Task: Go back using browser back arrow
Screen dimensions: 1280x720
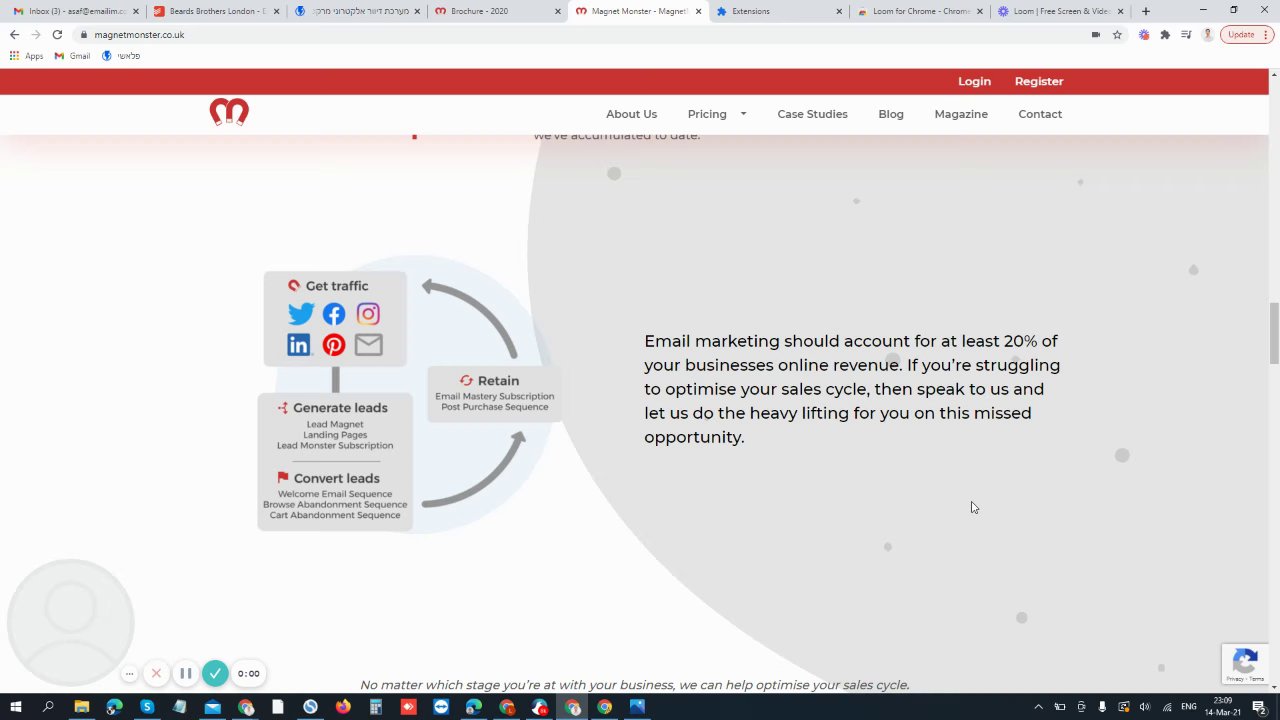Action: (x=14, y=34)
